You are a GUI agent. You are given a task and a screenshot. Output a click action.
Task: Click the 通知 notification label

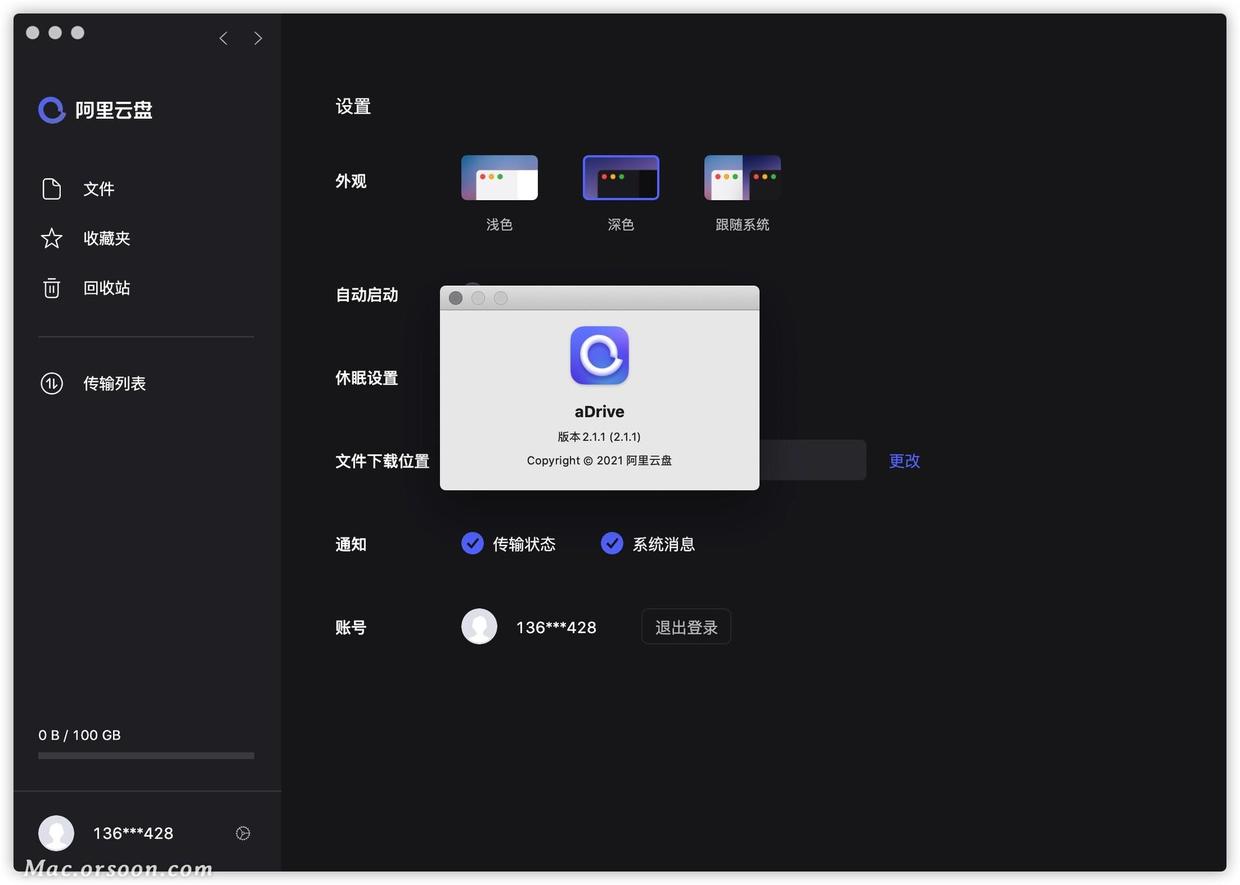coord(351,544)
